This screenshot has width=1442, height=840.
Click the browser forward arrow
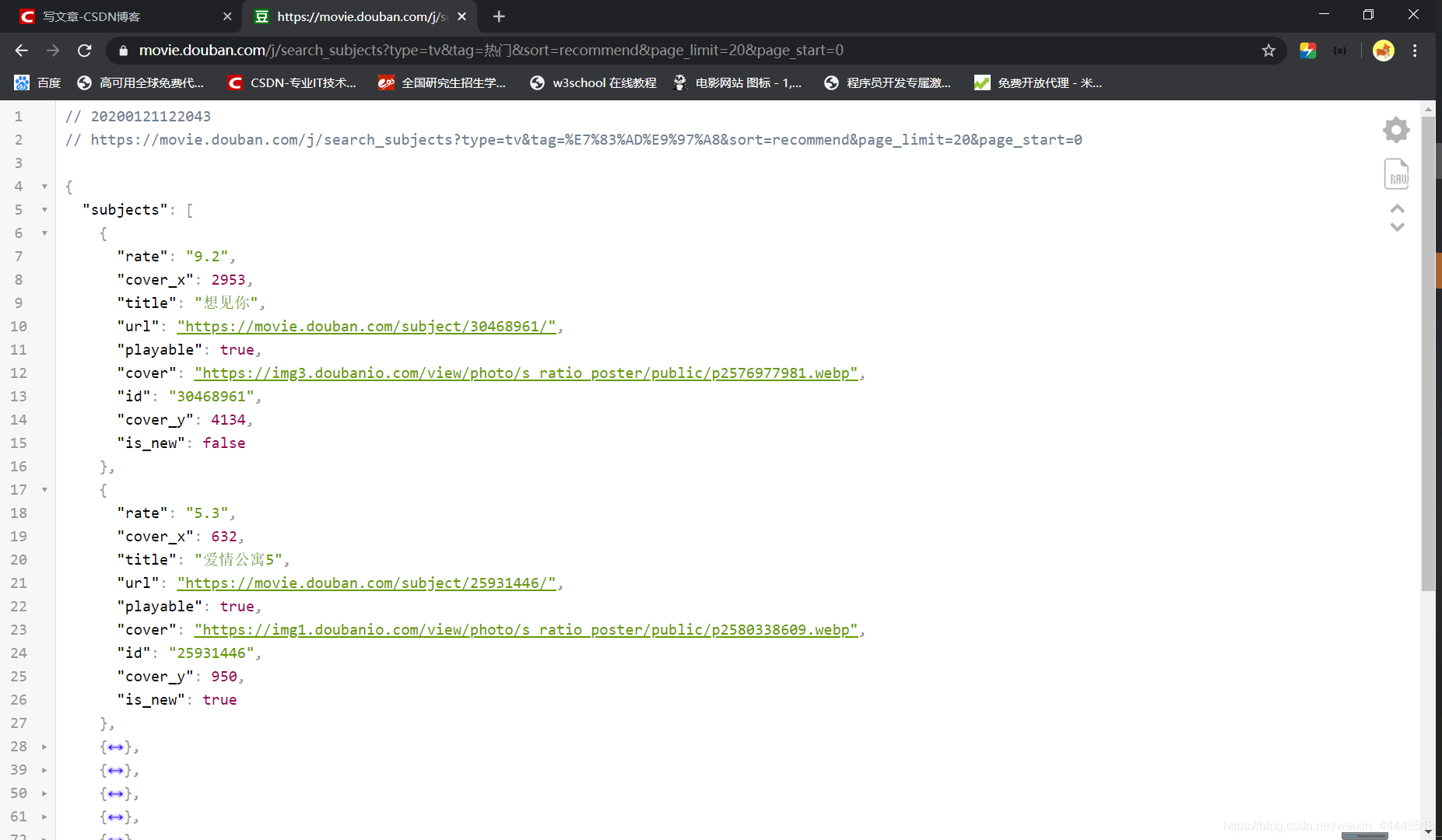tap(53, 51)
